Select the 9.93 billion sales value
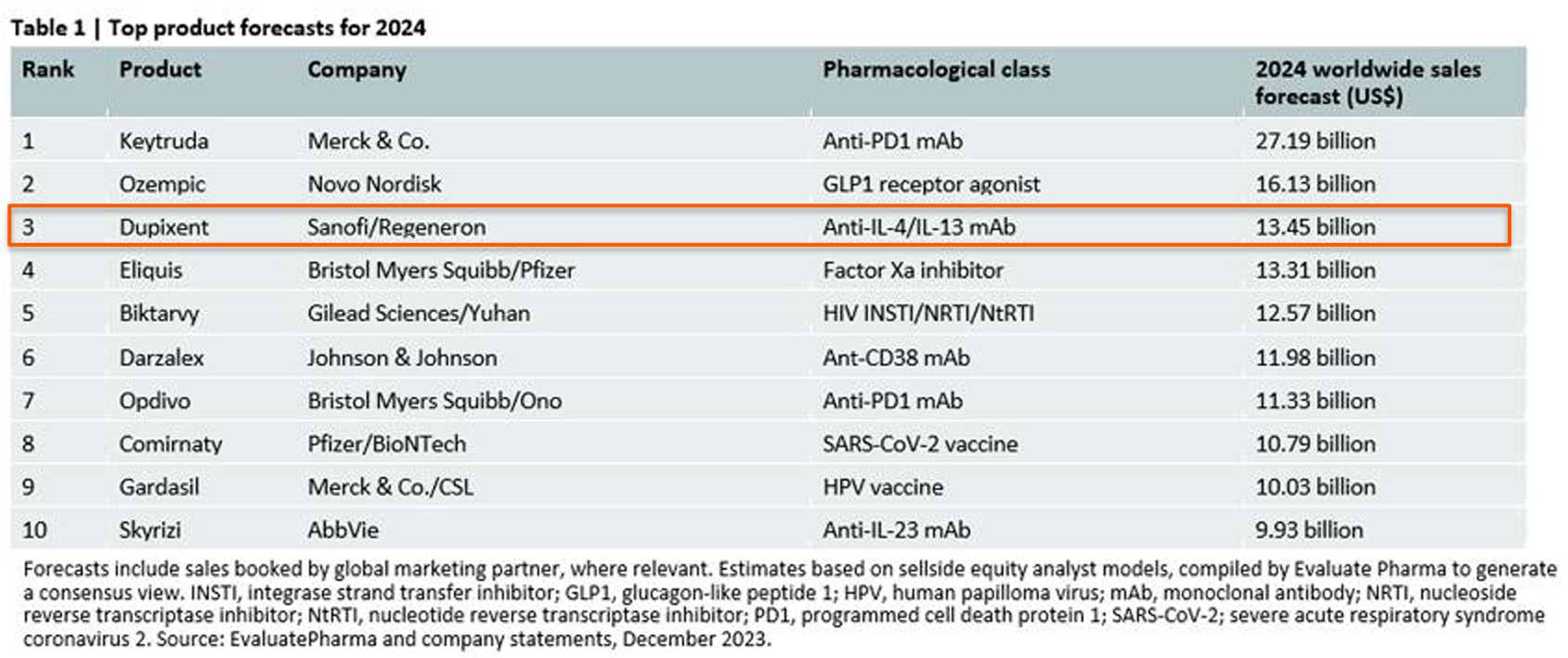 pyautogui.click(x=1309, y=530)
